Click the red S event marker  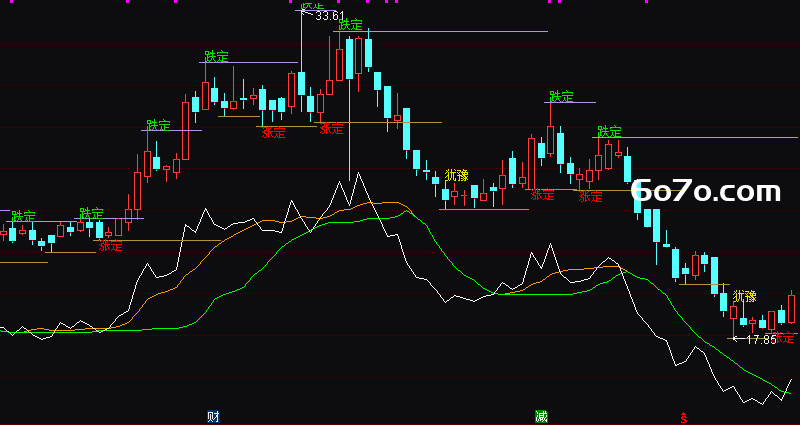(684, 417)
